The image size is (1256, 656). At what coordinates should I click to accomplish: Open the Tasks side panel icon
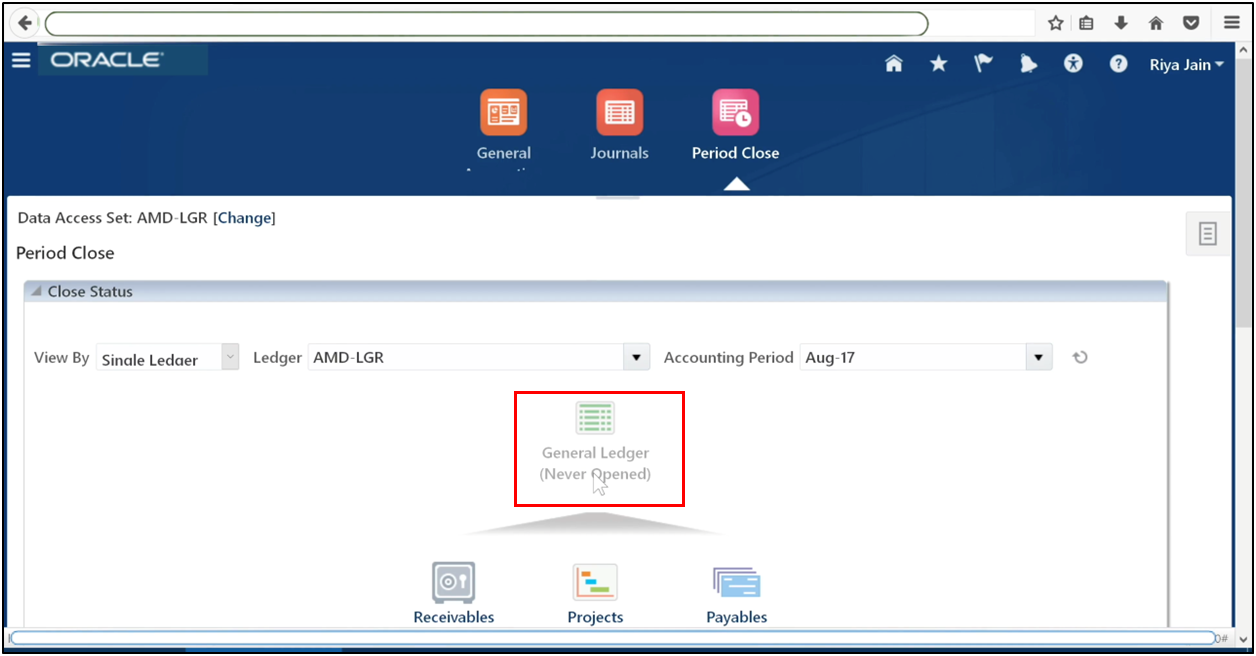(1207, 233)
